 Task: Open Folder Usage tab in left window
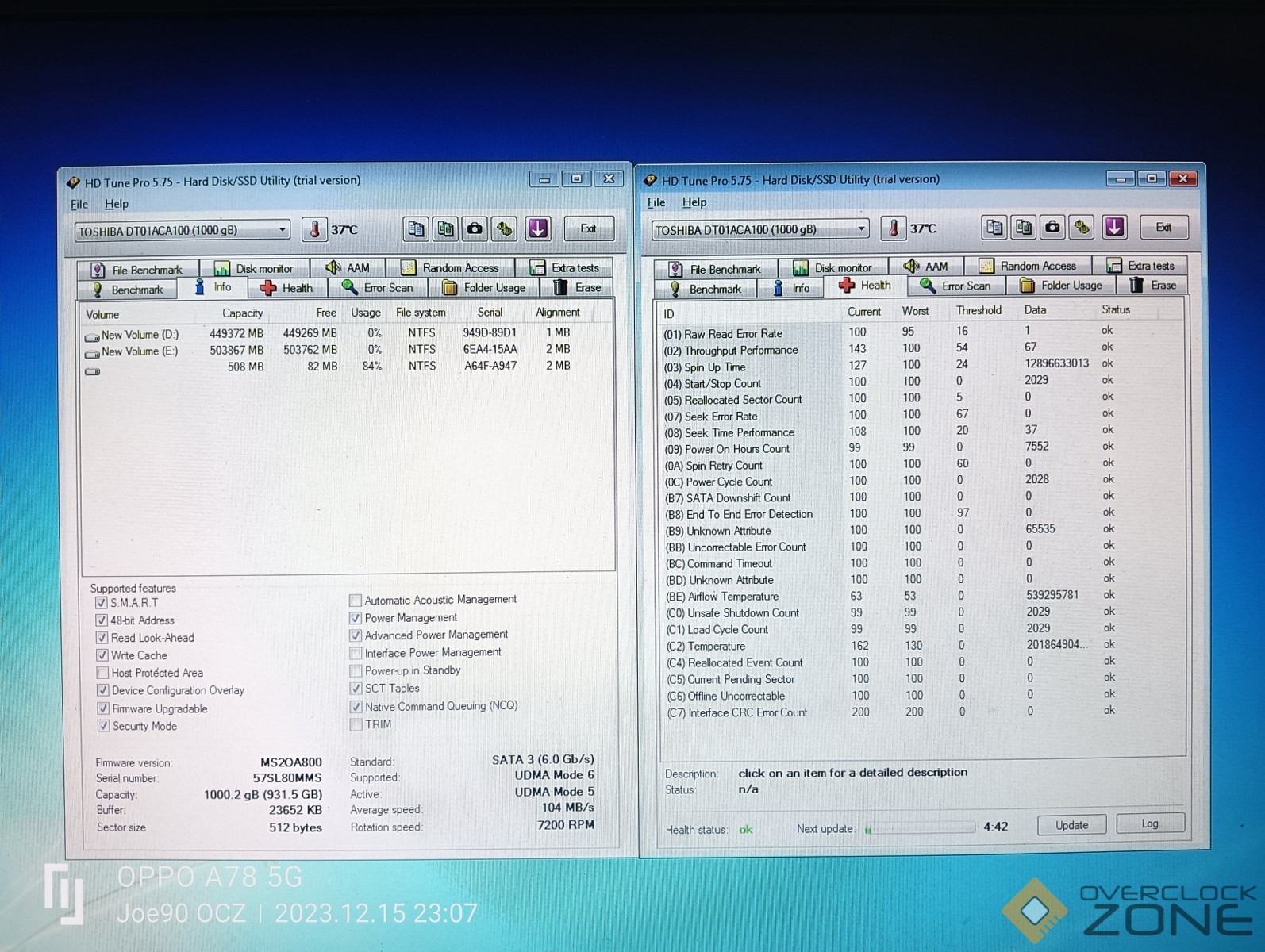point(484,287)
